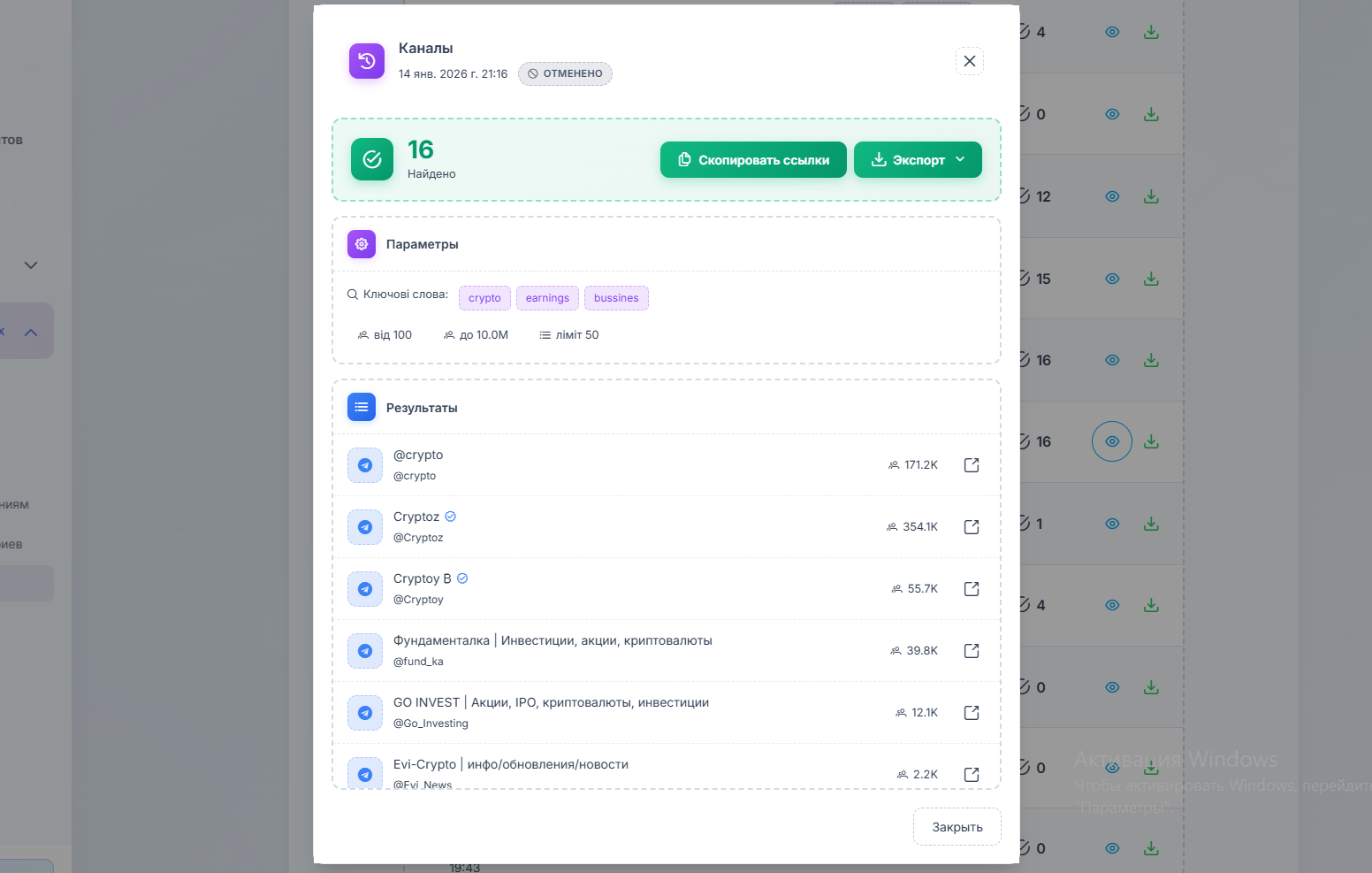Click the earnings keyword tag
1372x873 pixels.
pos(547,298)
